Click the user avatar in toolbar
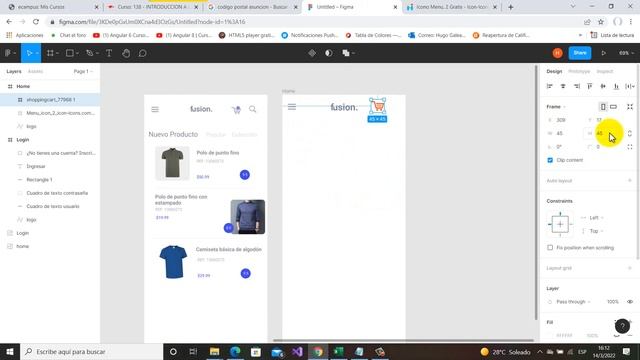 coord(558,53)
